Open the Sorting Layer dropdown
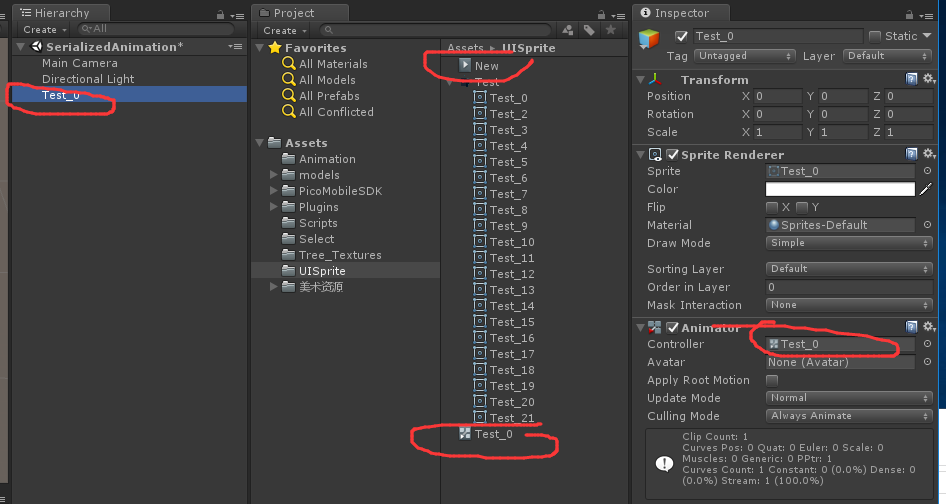The image size is (946, 504). click(849, 269)
